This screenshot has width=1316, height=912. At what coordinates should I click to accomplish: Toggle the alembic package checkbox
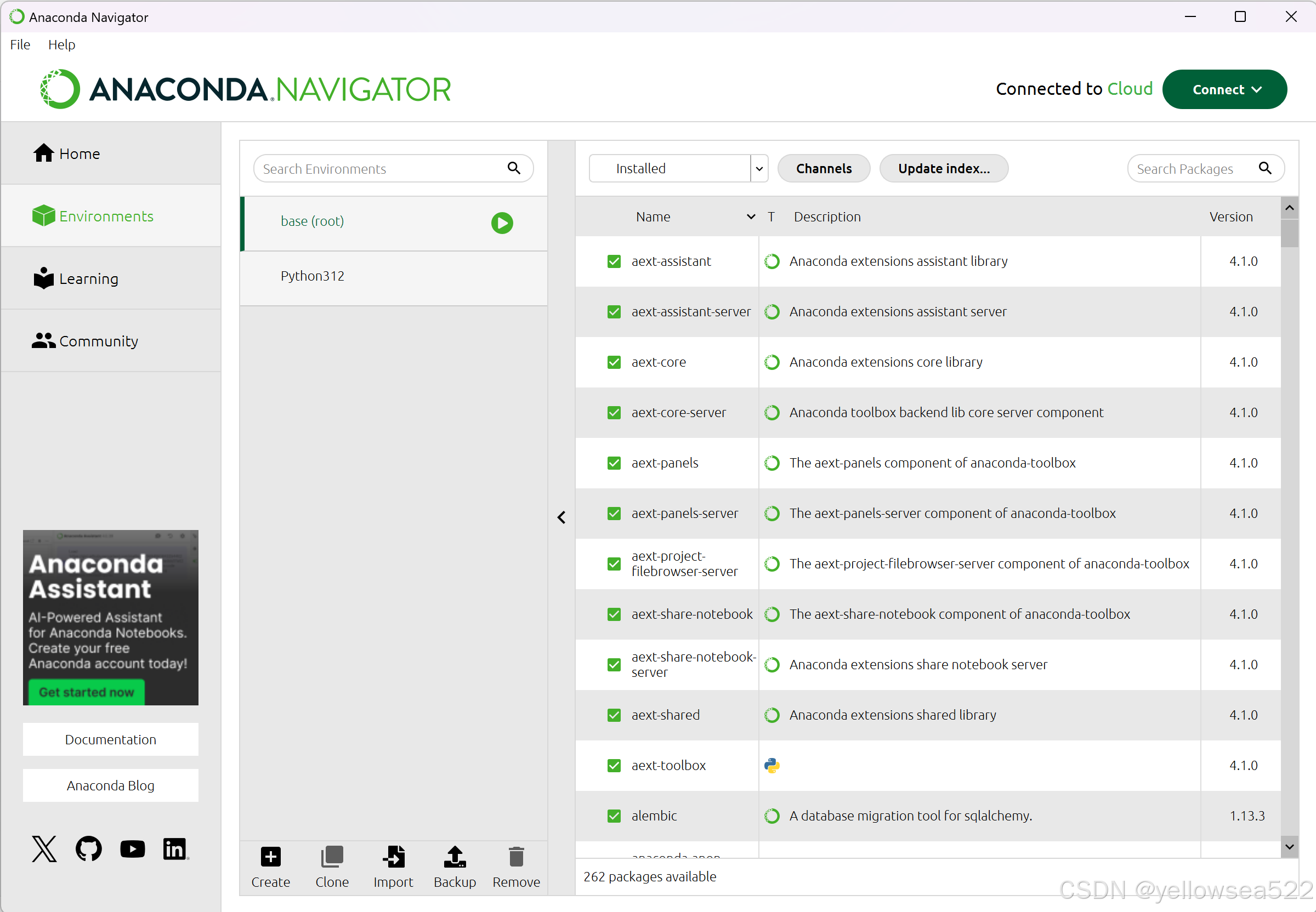pos(614,816)
